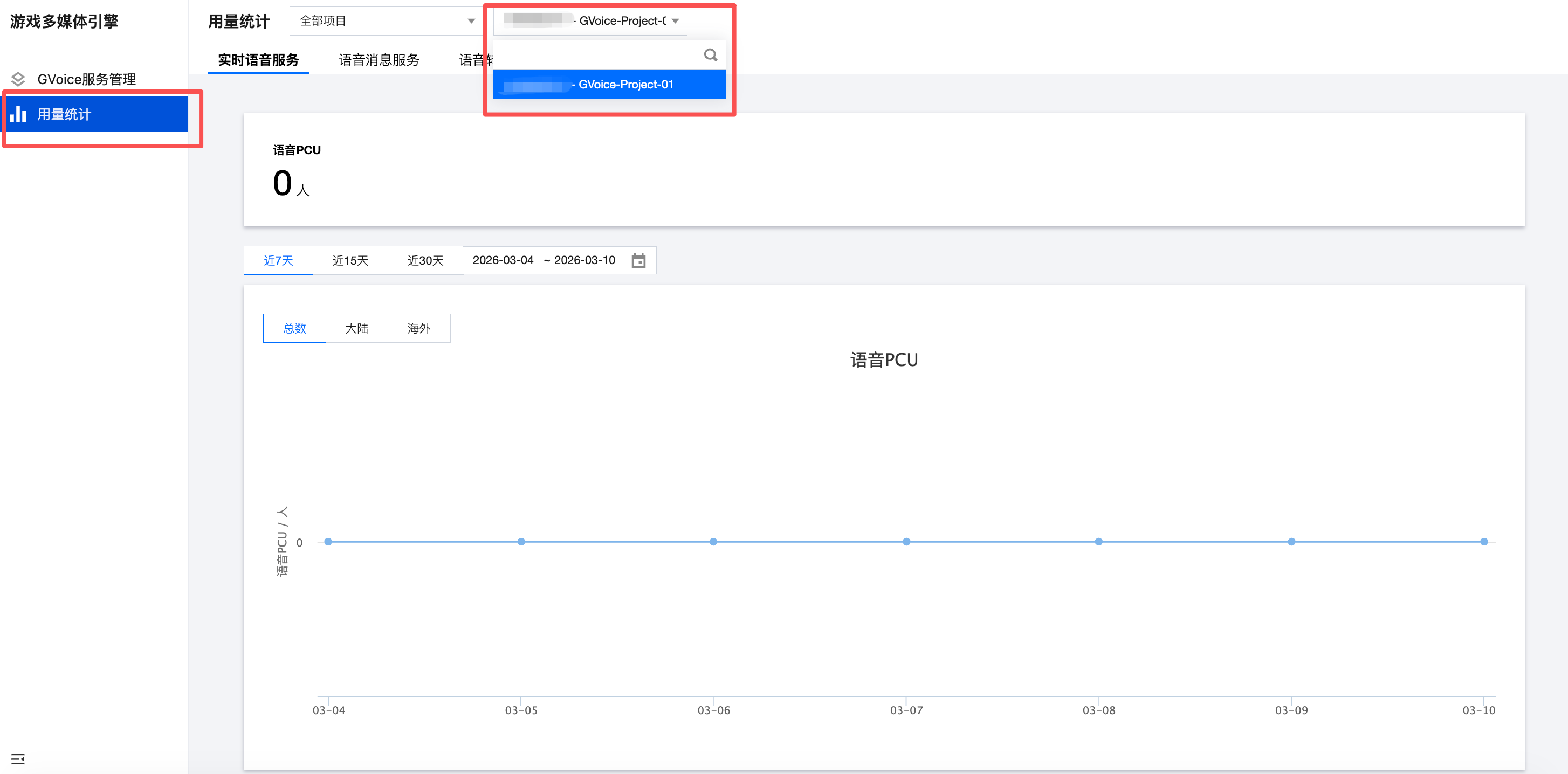
Task: Click the 03-04 data point on chart
Action: pyautogui.click(x=328, y=542)
